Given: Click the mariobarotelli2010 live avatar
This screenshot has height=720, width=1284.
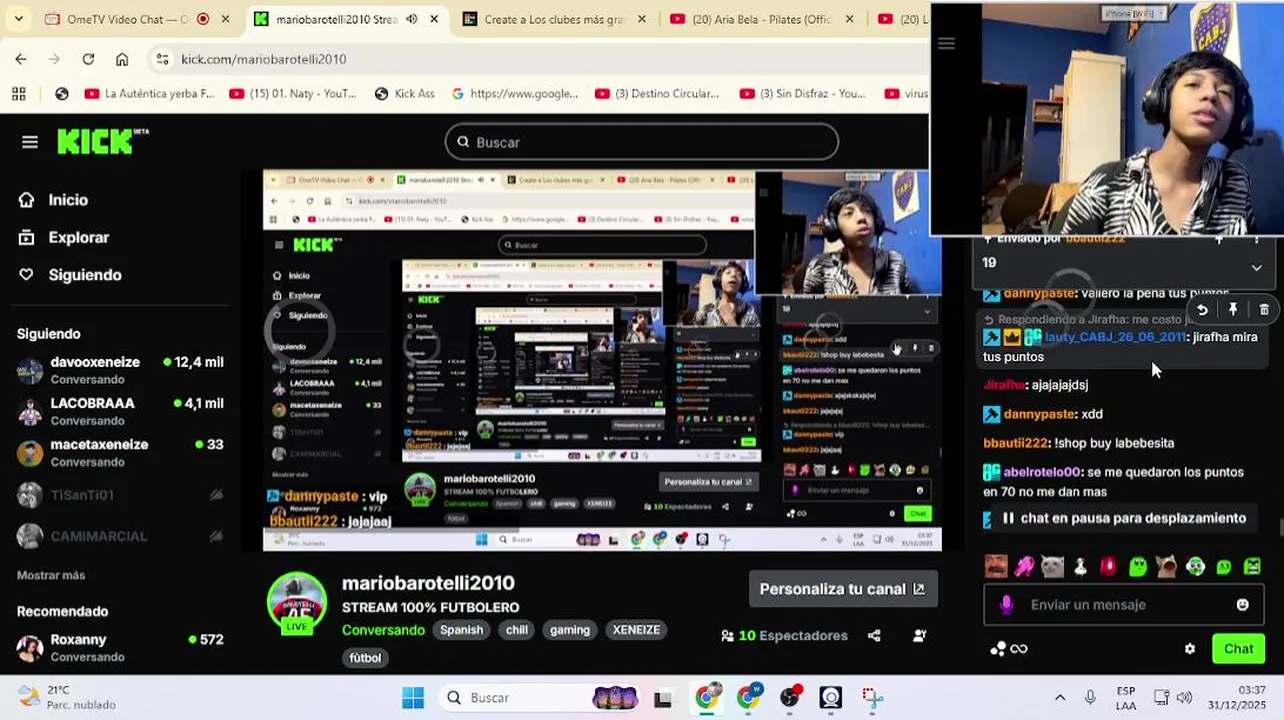Looking at the screenshot, I should (x=297, y=602).
